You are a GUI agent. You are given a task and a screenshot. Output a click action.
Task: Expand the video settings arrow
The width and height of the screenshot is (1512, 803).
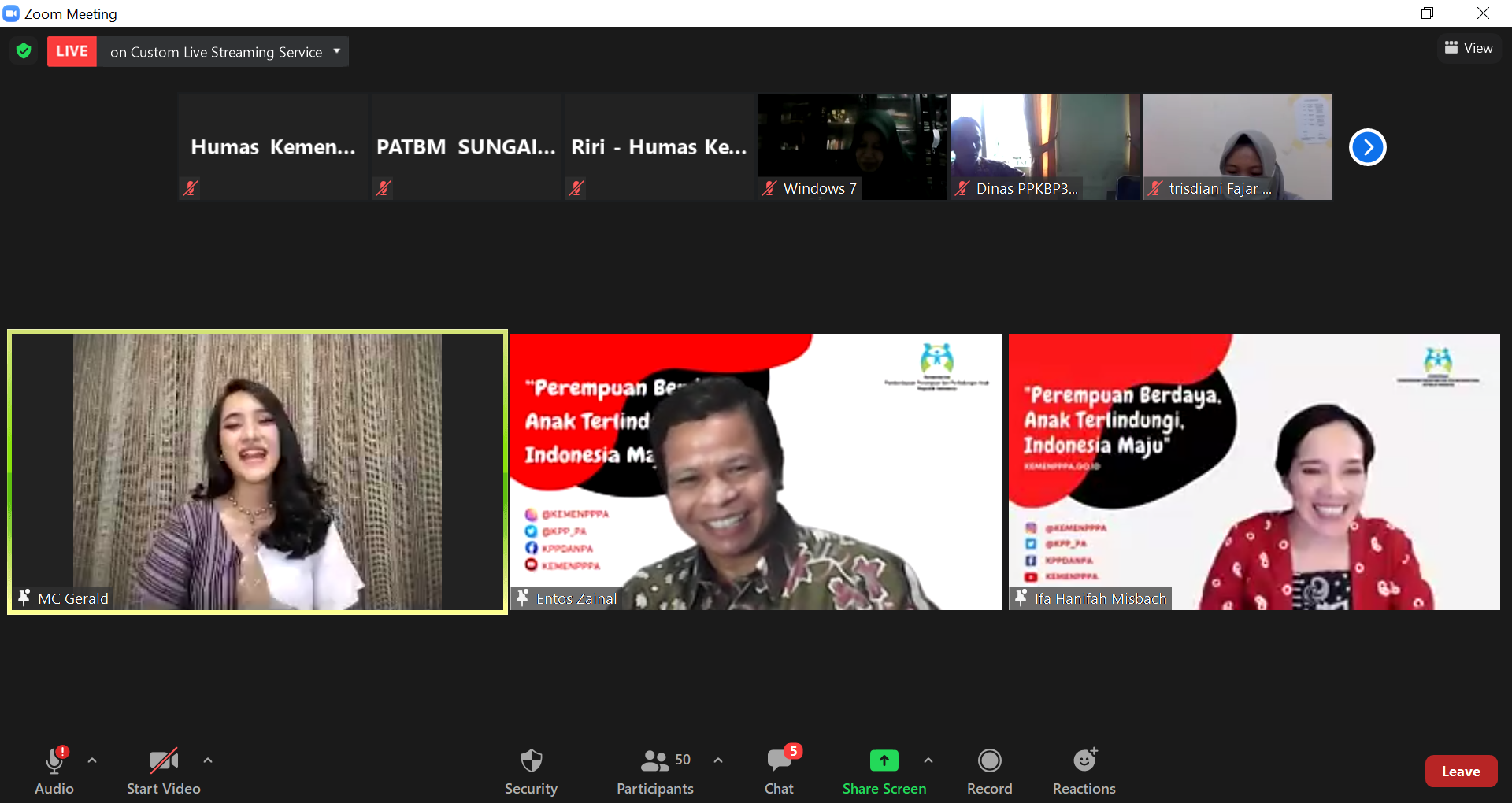pos(208,760)
